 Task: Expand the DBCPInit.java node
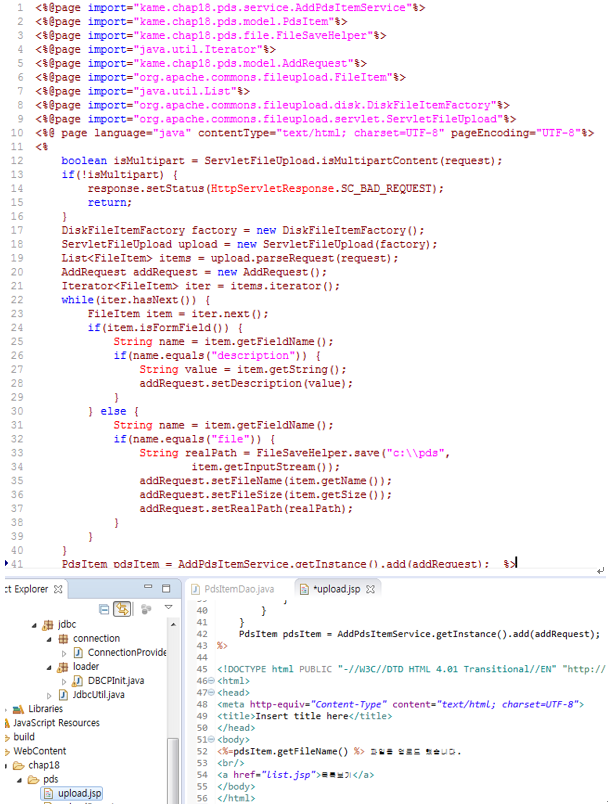click(64, 681)
